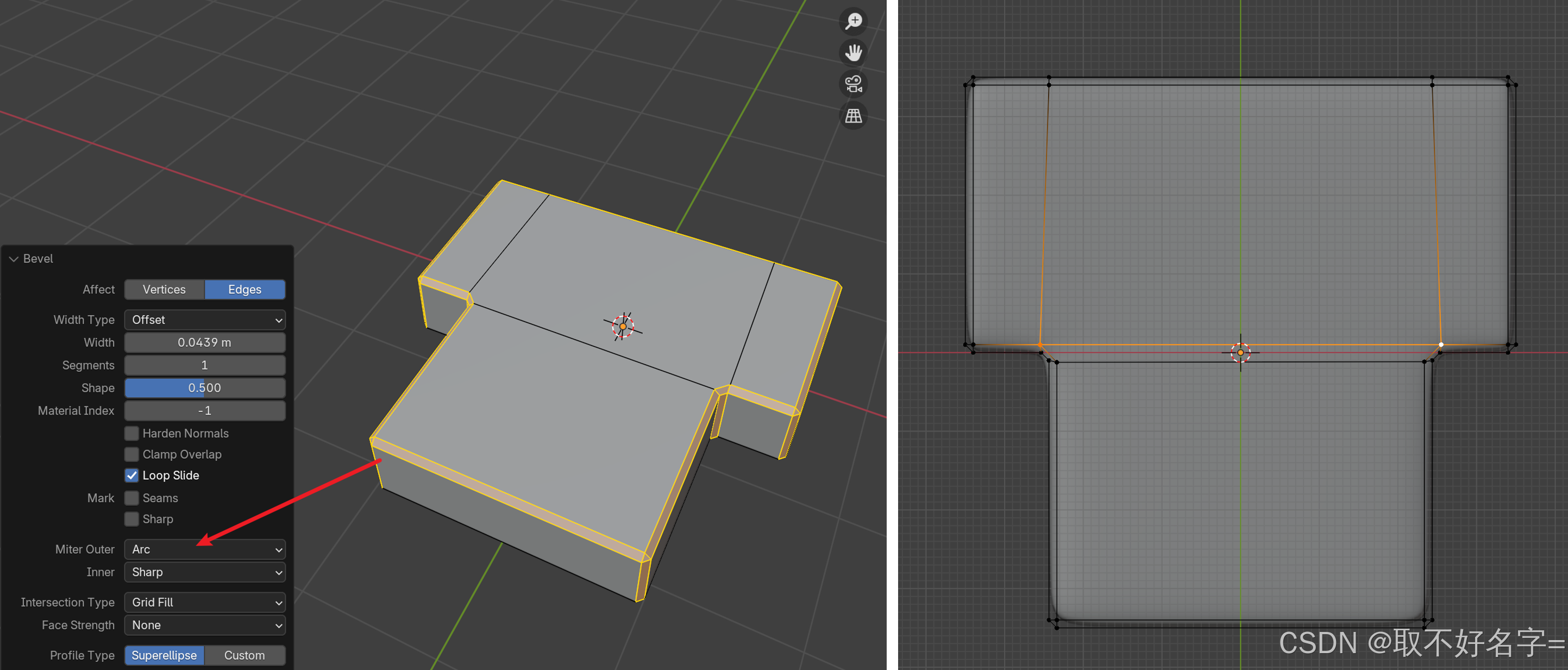
Task: Switch Affect mode to Vertices
Action: 164,290
